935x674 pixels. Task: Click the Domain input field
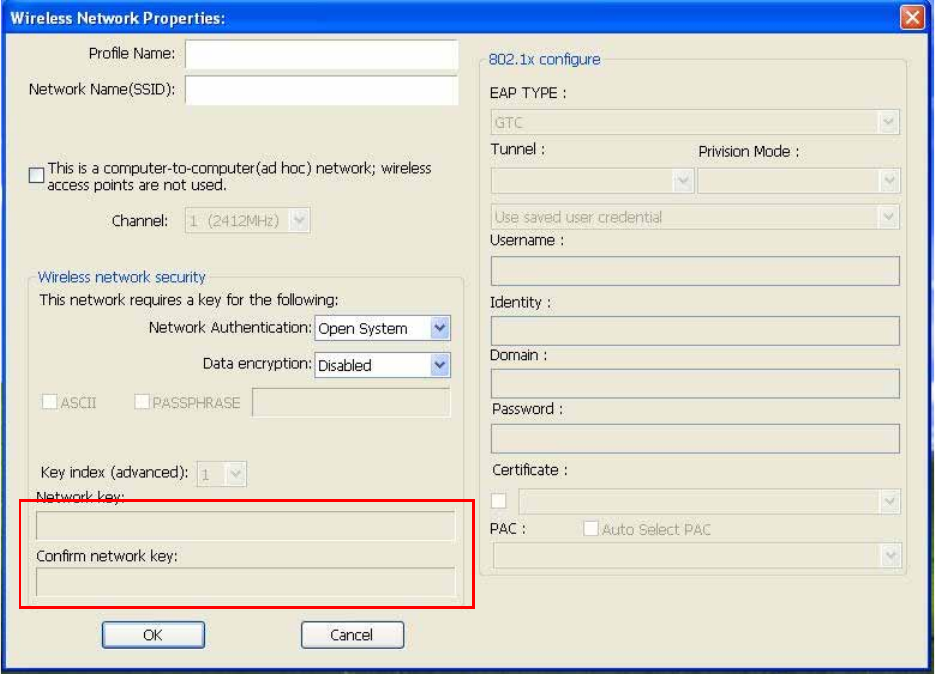click(x=695, y=384)
